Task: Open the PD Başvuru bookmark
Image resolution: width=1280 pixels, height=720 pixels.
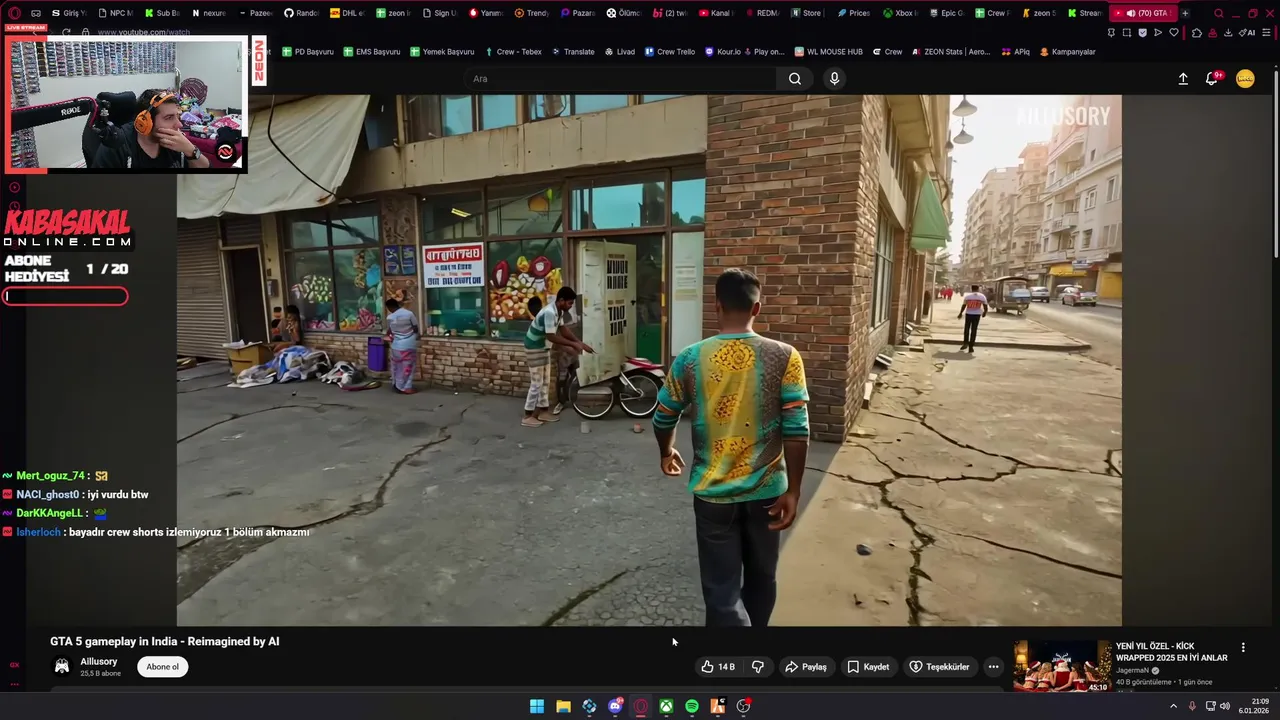Action: [x=308, y=51]
